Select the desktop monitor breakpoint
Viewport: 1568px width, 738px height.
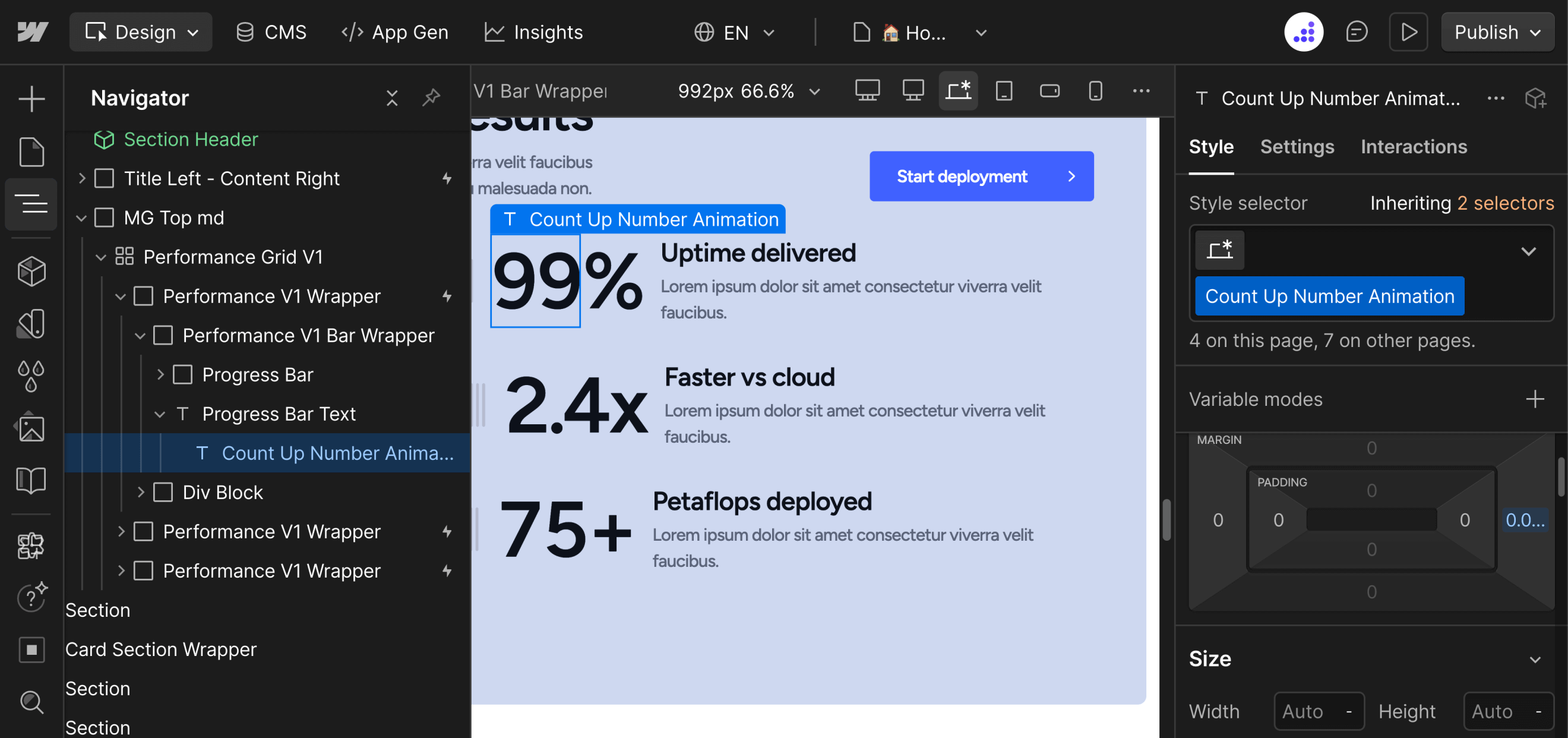pos(913,91)
